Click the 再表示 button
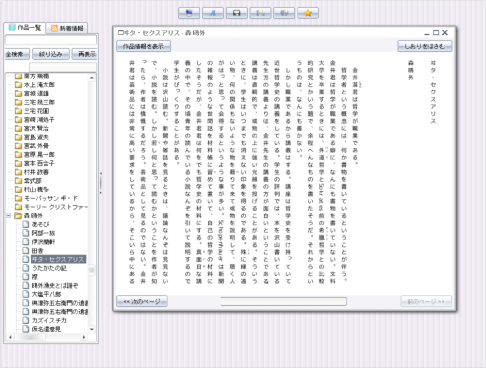The image size is (486, 368). tap(85, 54)
